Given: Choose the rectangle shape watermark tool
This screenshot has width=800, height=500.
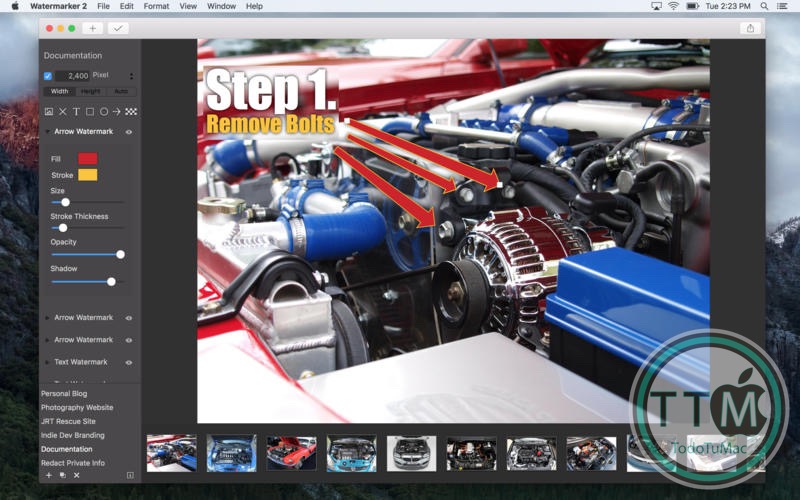Looking at the screenshot, I should 90,112.
